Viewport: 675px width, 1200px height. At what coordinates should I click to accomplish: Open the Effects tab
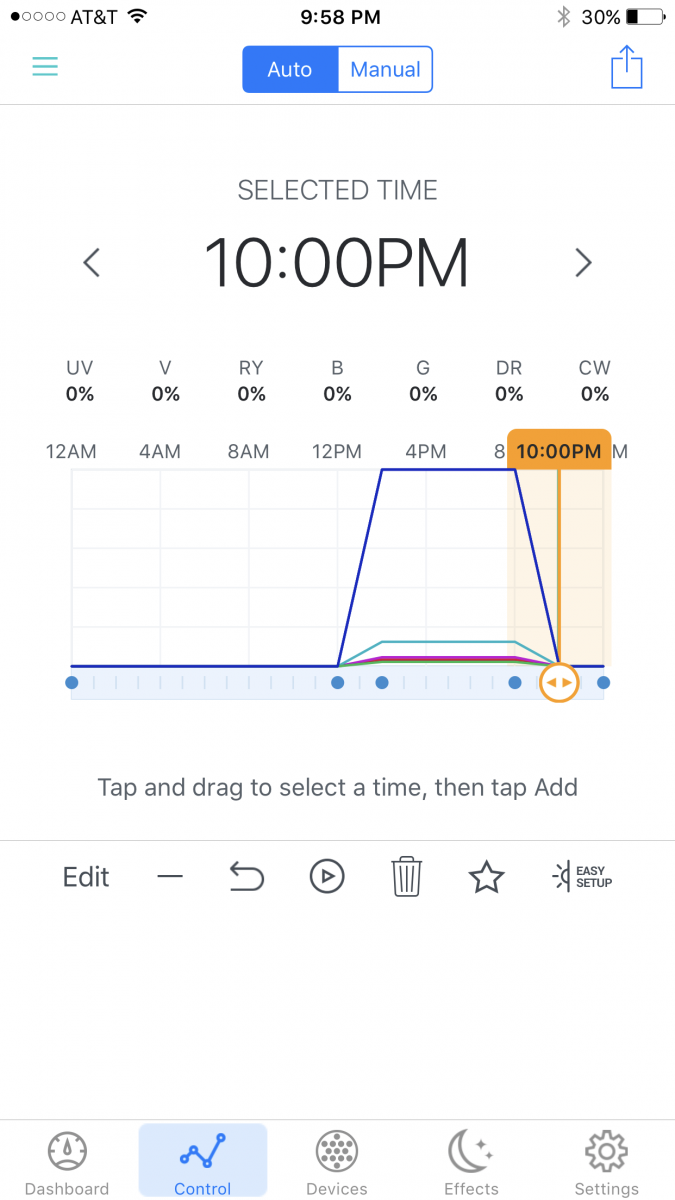coord(471,1162)
